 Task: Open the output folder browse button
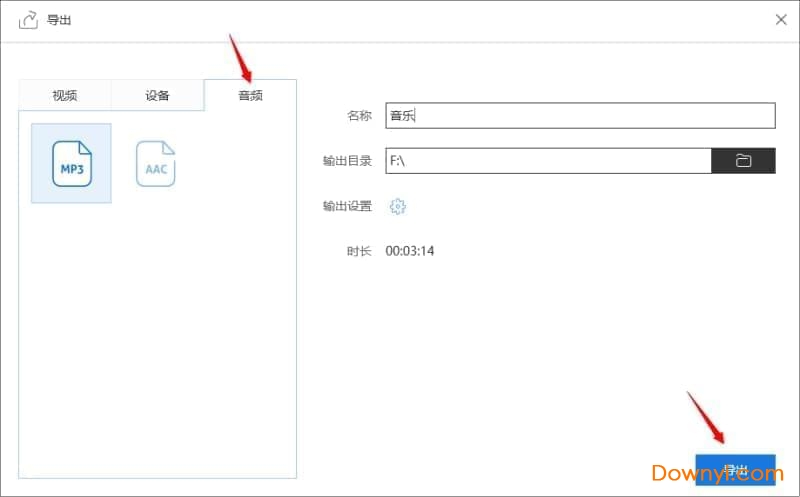click(x=743, y=160)
